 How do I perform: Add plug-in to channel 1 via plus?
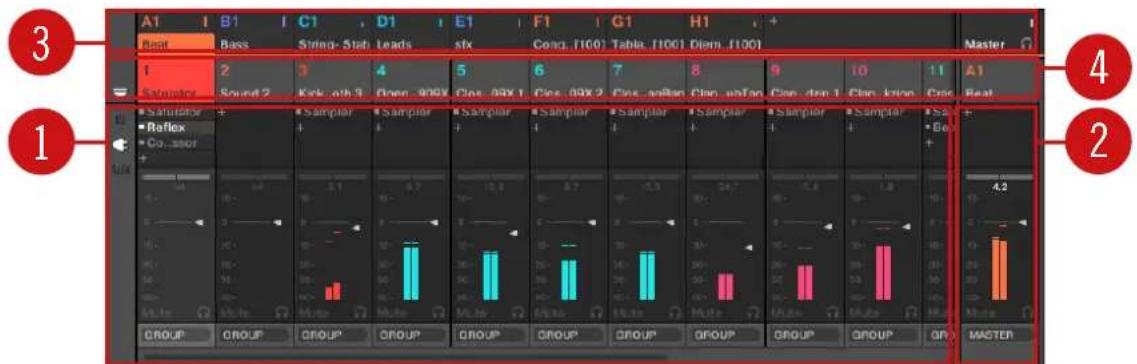point(143,157)
